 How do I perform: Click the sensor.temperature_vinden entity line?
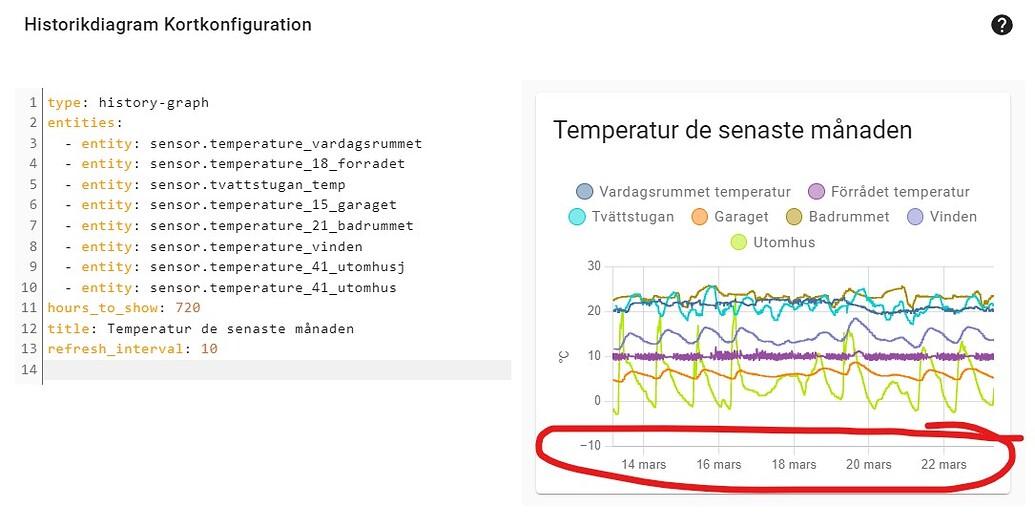(x=255, y=246)
